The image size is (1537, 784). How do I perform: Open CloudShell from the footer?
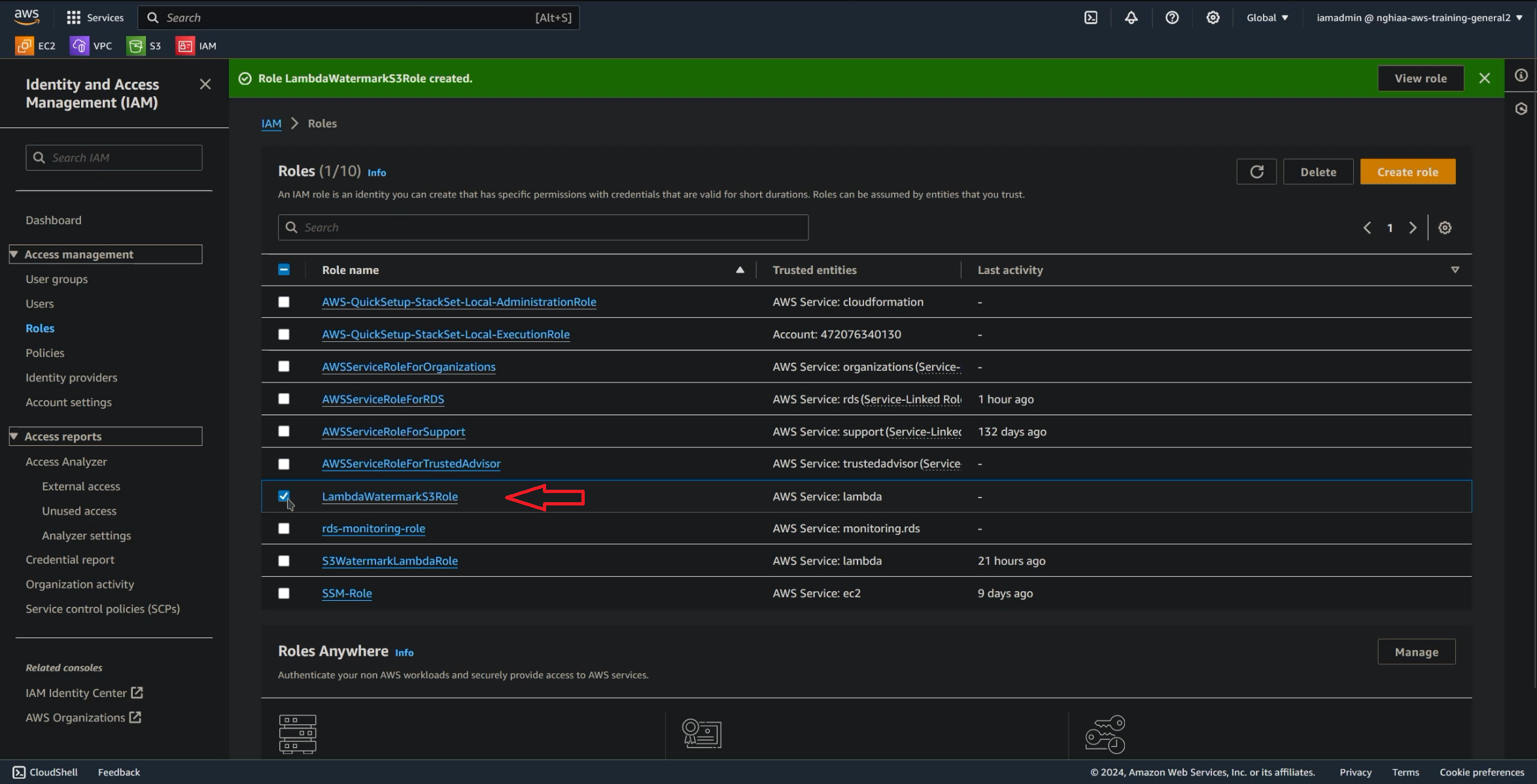click(45, 772)
